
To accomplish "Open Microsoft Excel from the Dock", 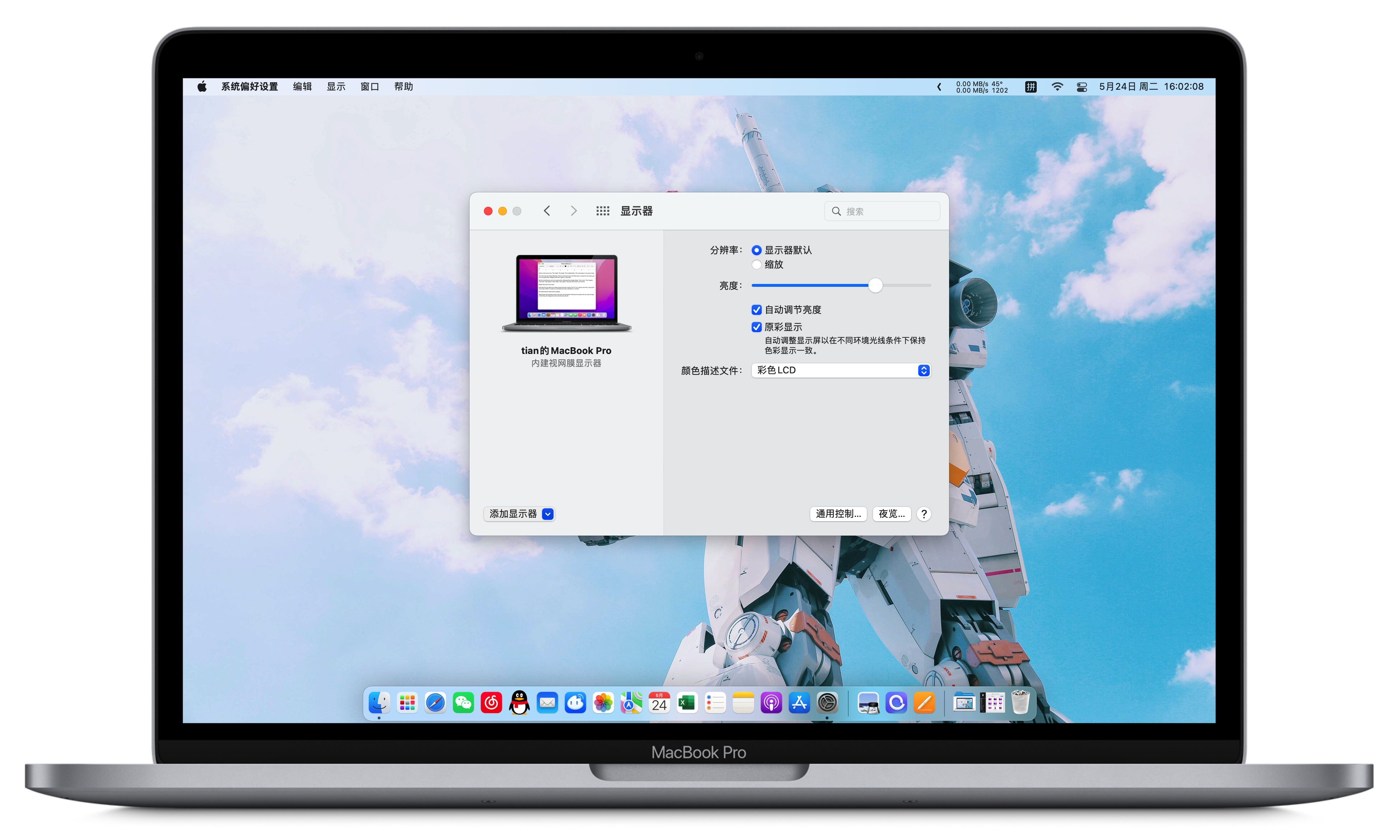I will pyautogui.click(x=687, y=703).
